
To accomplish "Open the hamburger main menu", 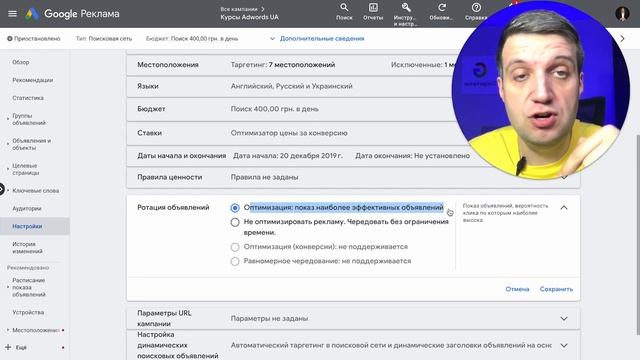I will [12, 13].
